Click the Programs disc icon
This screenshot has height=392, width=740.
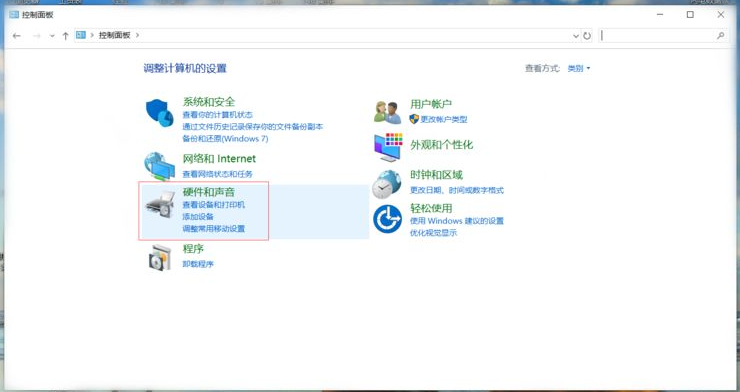tap(160, 258)
